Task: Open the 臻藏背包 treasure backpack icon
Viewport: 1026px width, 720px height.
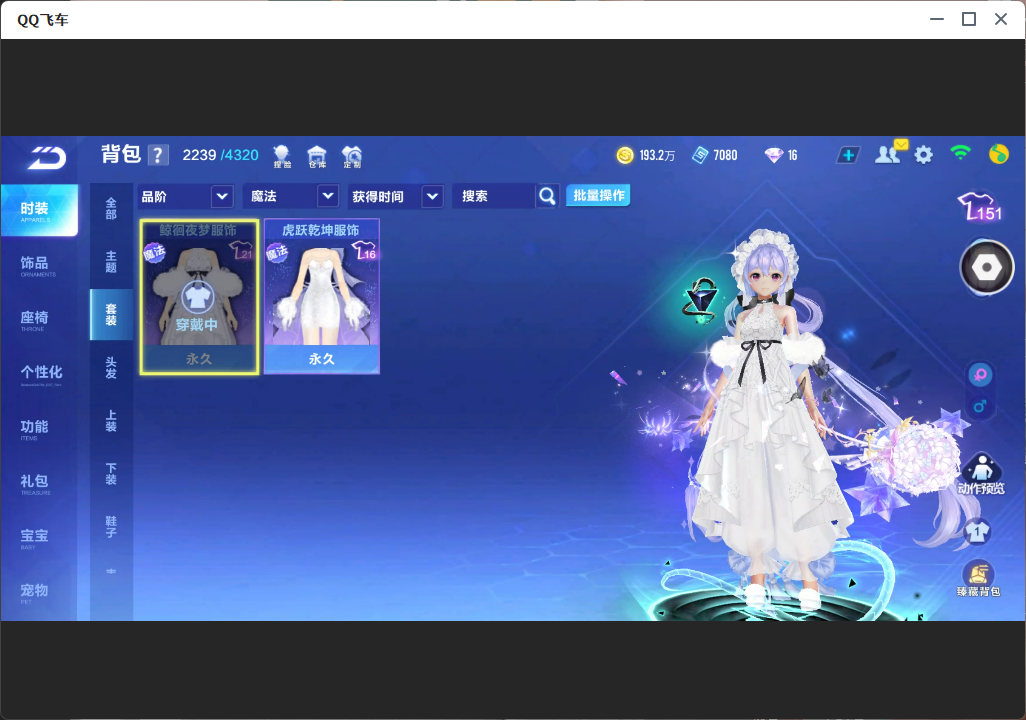Action: 978,579
